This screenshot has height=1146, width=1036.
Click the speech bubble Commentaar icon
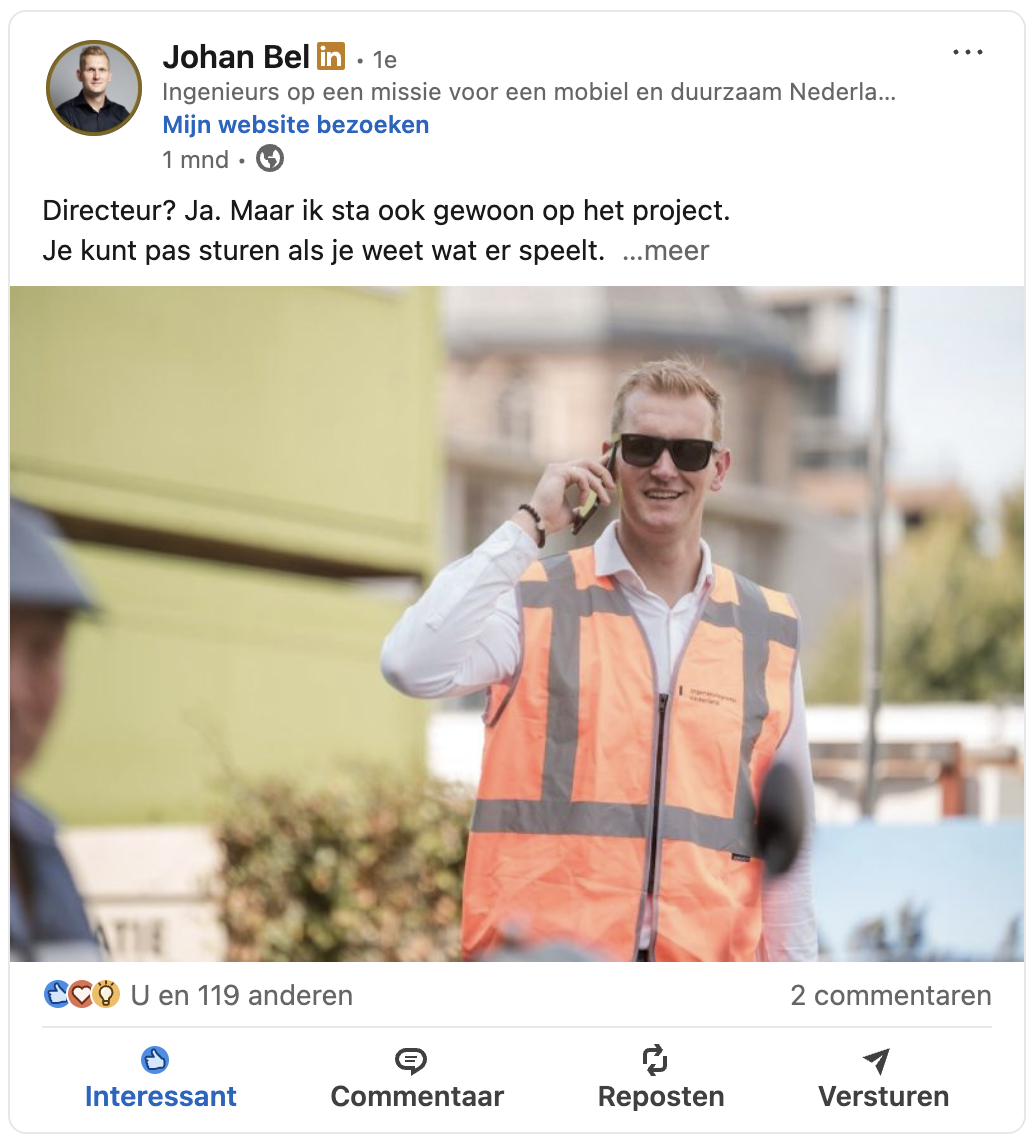(x=411, y=1060)
